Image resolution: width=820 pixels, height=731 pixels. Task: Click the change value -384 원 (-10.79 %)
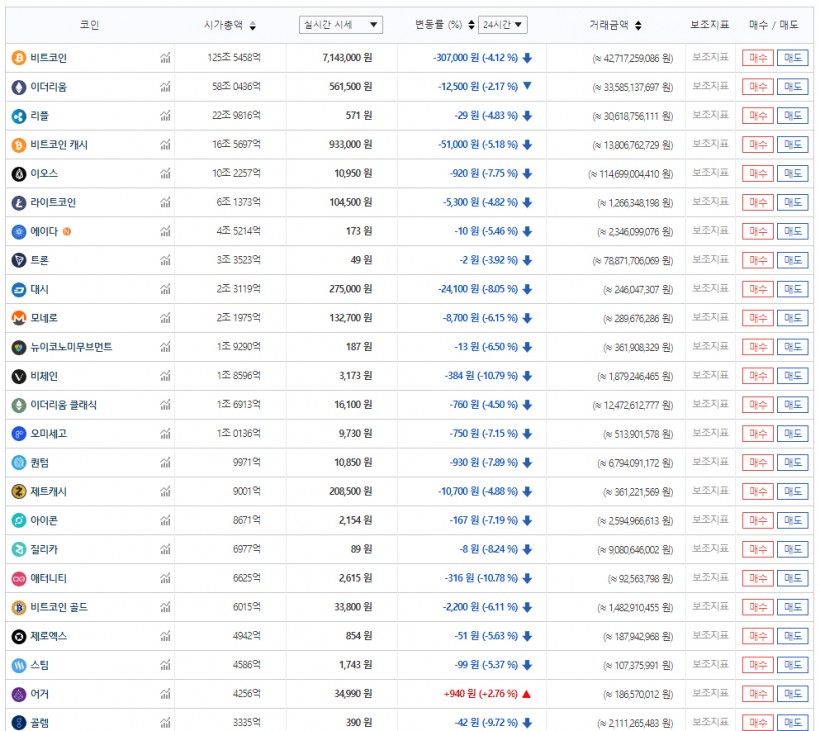(x=481, y=375)
